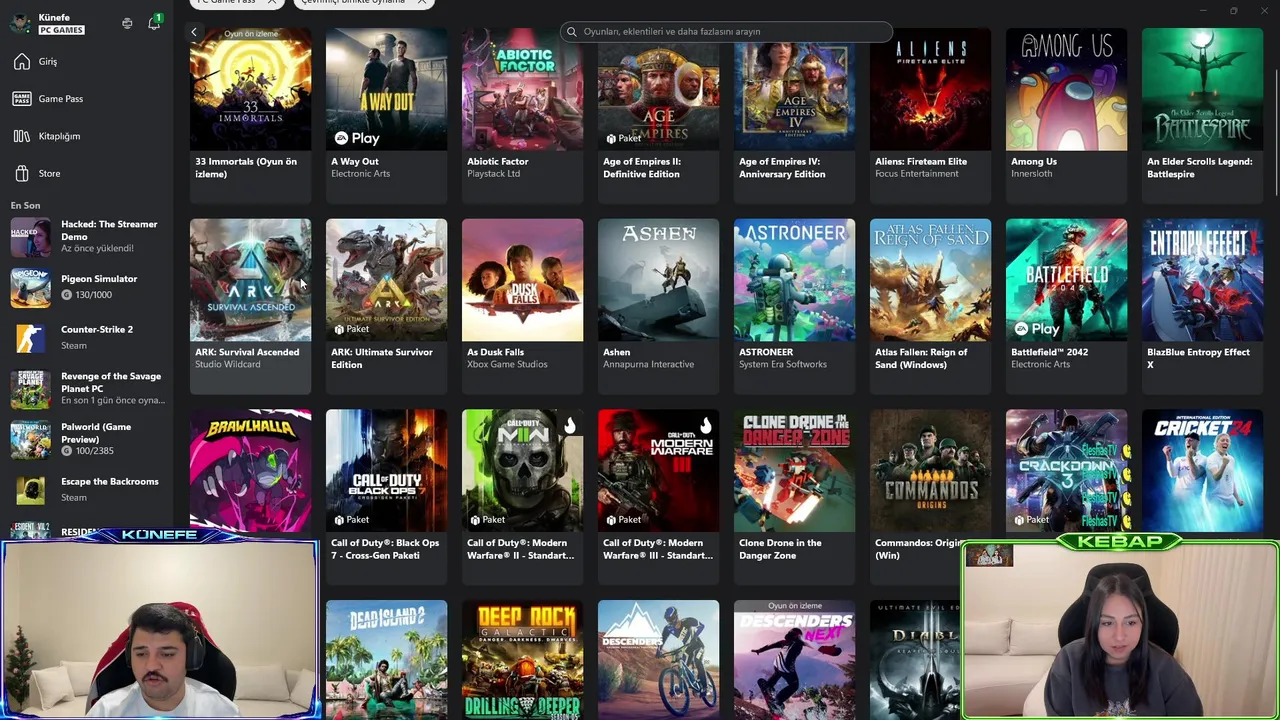Open the notifications bell icon
Viewport: 1280px width, 720px height.
point(154,23)
